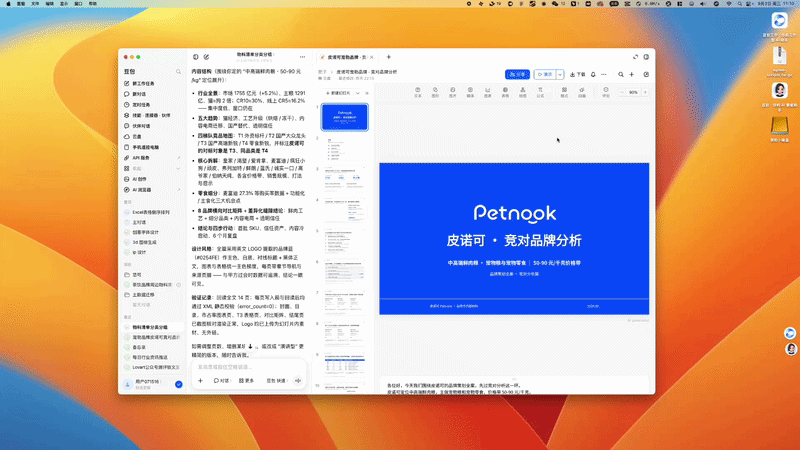Search in the 豆包 sidebar
The image size is (800, 450).
(x=179, y=72)
